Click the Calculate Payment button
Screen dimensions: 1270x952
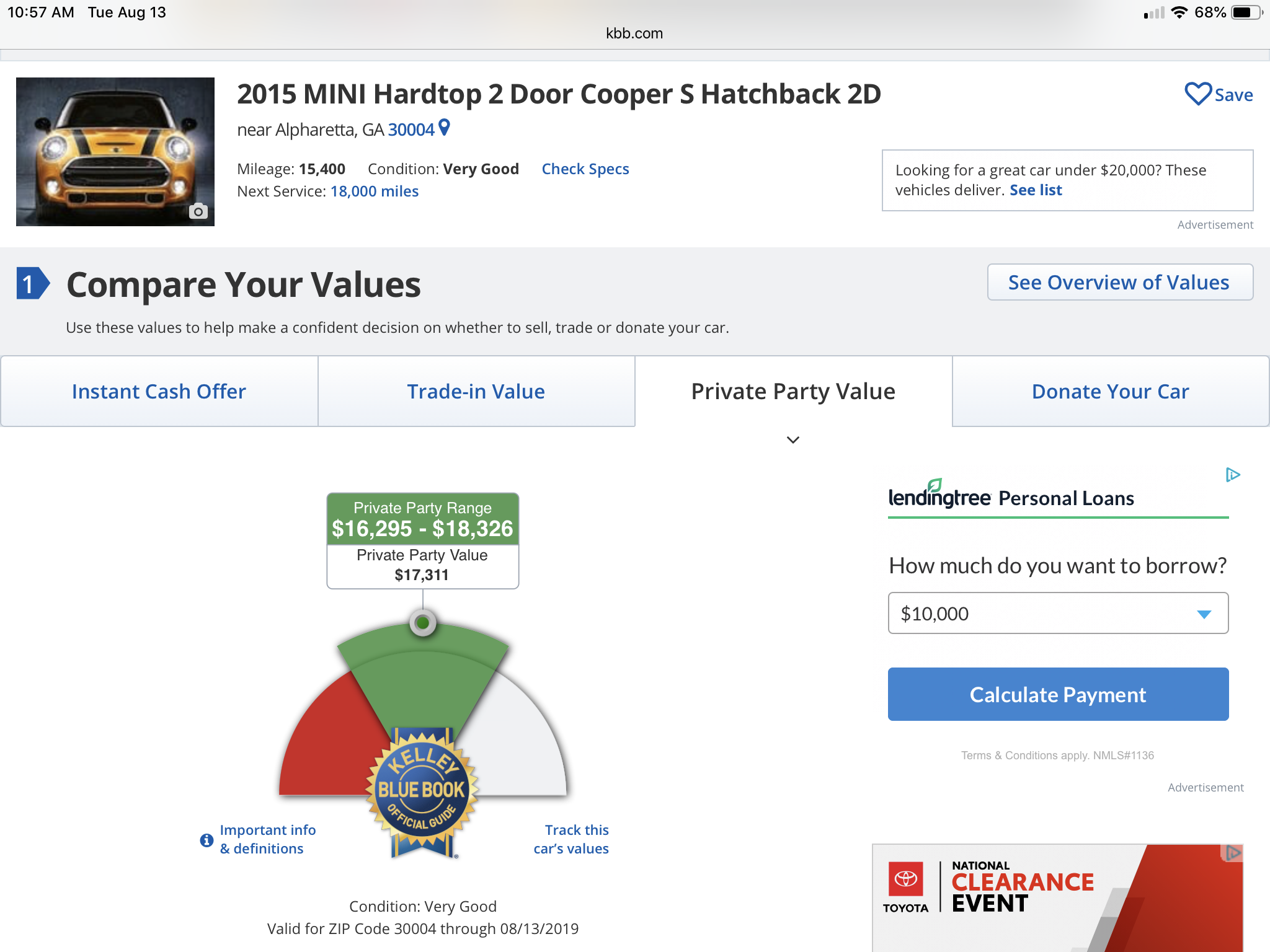(1058, 694)
